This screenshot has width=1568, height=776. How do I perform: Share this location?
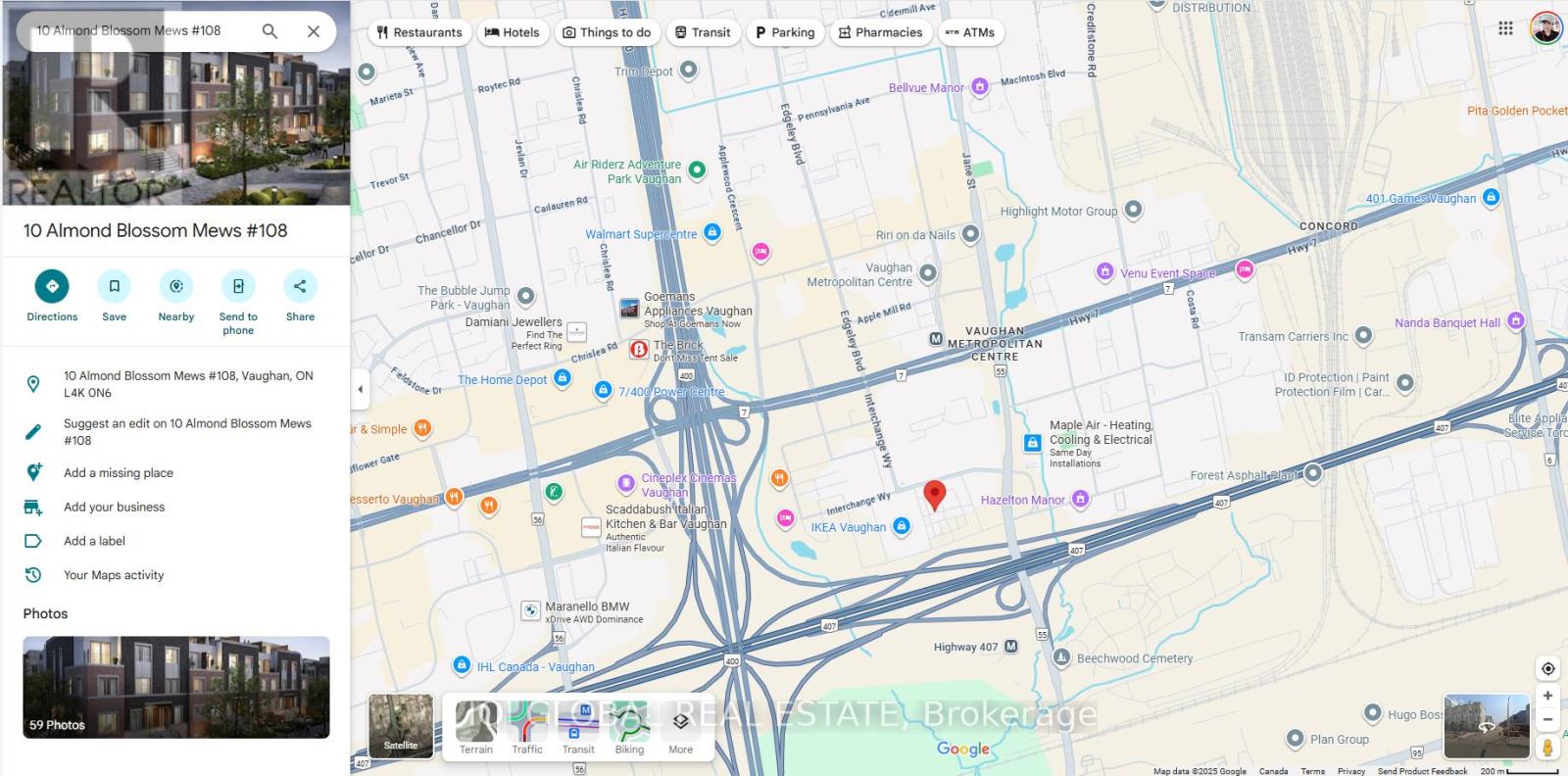coord(300,296)
